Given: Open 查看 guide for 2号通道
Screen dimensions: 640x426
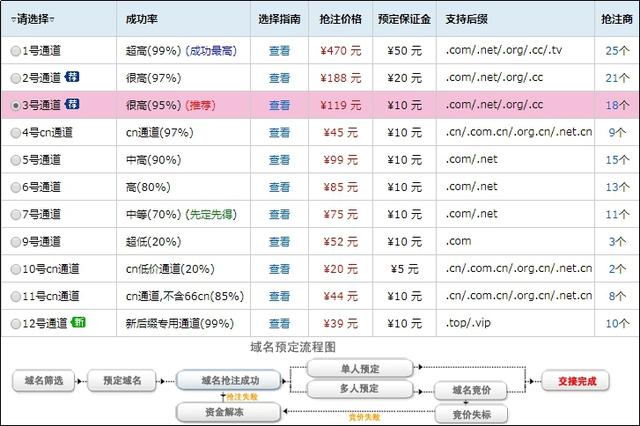Looking at the screenshot, I should coord(280,78).
